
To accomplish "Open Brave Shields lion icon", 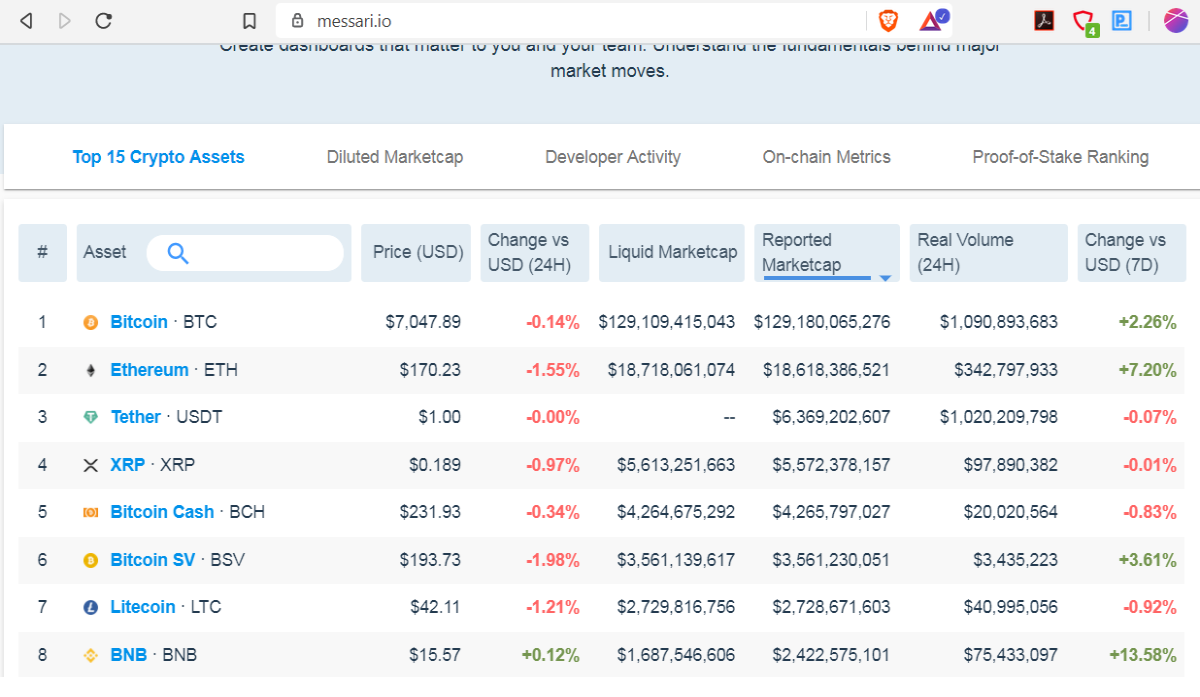I will tap(888, 20).
